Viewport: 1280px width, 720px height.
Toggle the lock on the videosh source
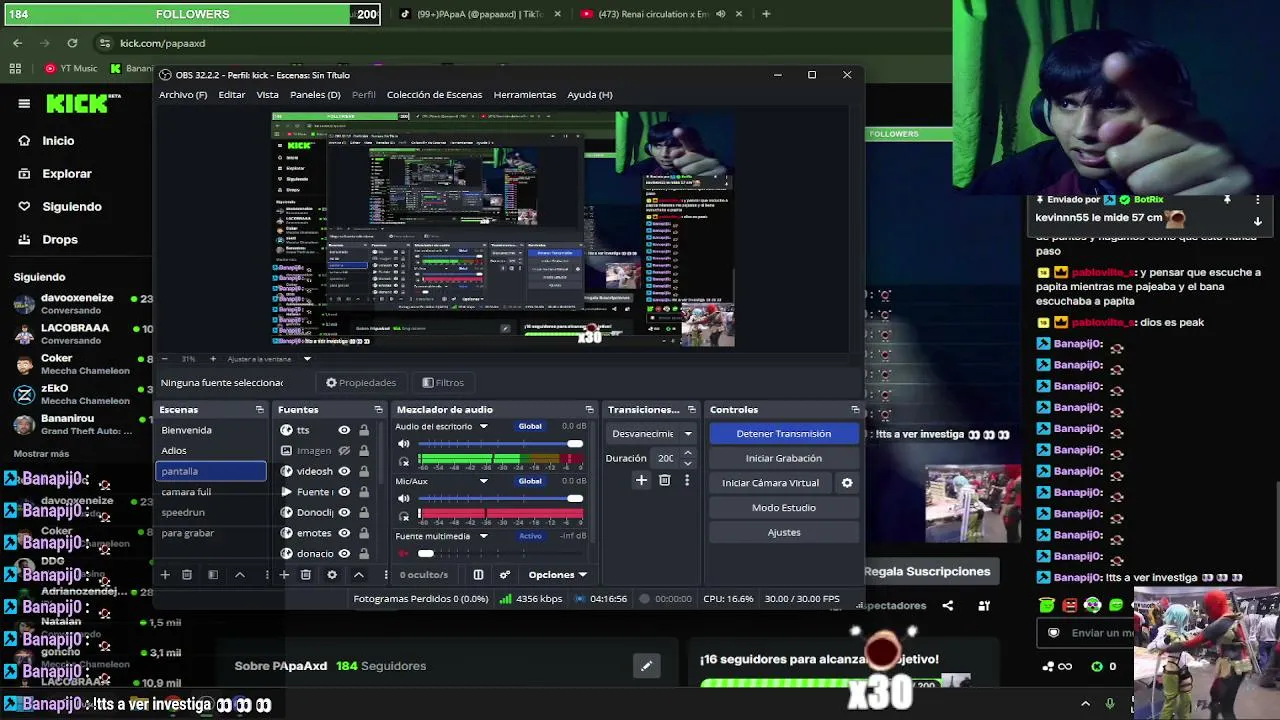364,471
